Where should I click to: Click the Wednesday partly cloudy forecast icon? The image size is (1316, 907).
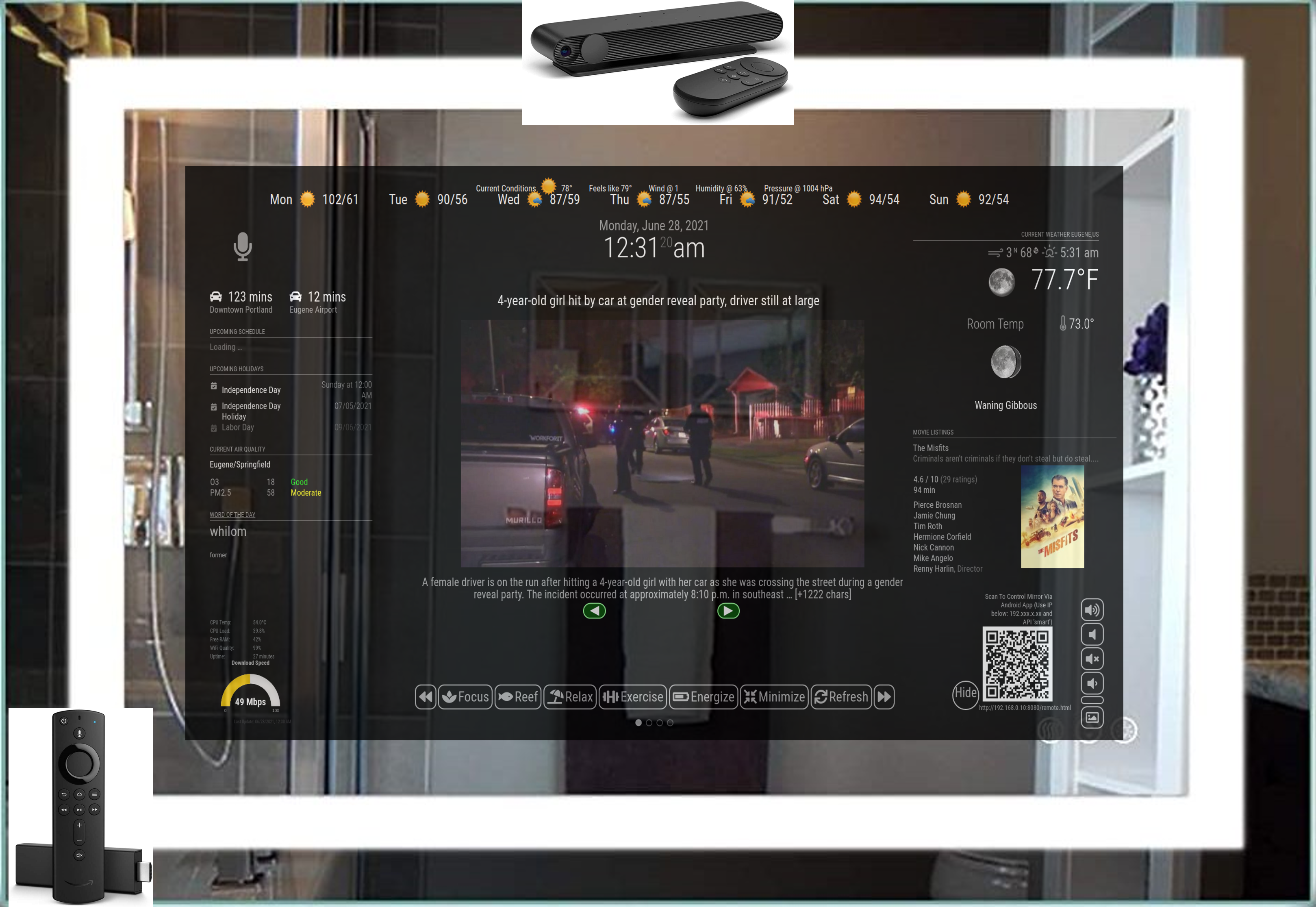click(534, 199)
